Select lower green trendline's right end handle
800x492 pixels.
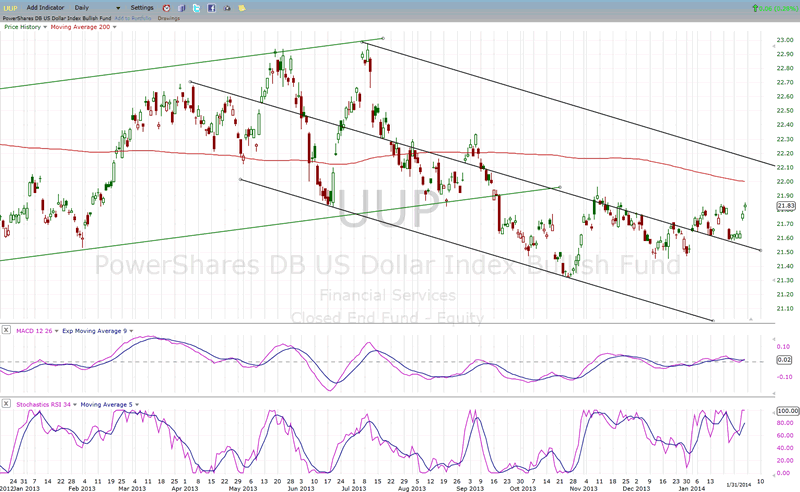pyautogui.click(x=560, y=187)
